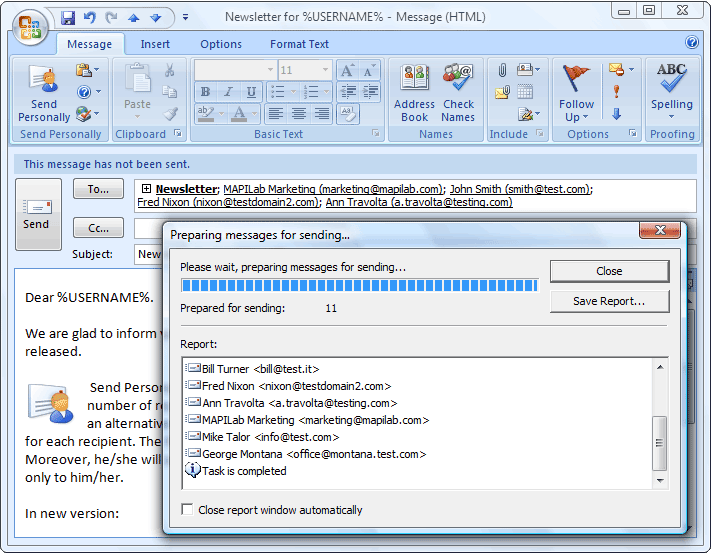Screen dimensions: 711x554
Task: Switch to the Format Text tab
Action: point(299,44)
